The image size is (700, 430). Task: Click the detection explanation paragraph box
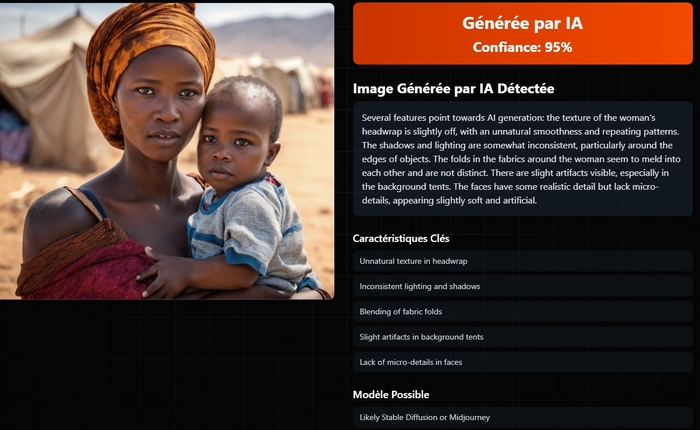pos(522,159)
